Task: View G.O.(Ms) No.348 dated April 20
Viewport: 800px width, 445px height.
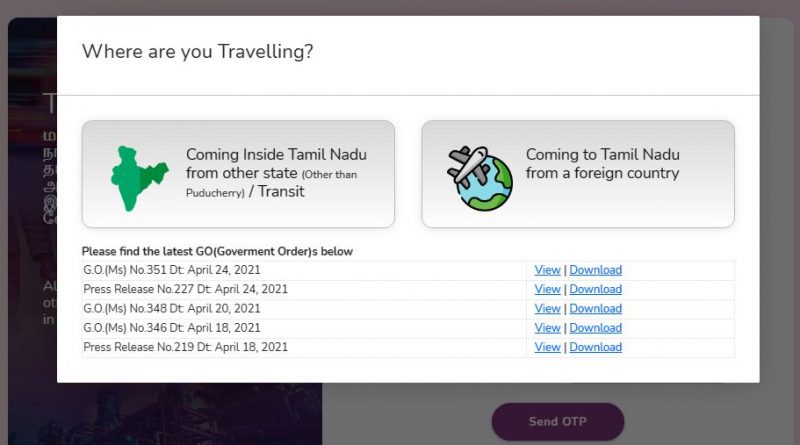Action: pyautogui.click(x=547, y=308)
